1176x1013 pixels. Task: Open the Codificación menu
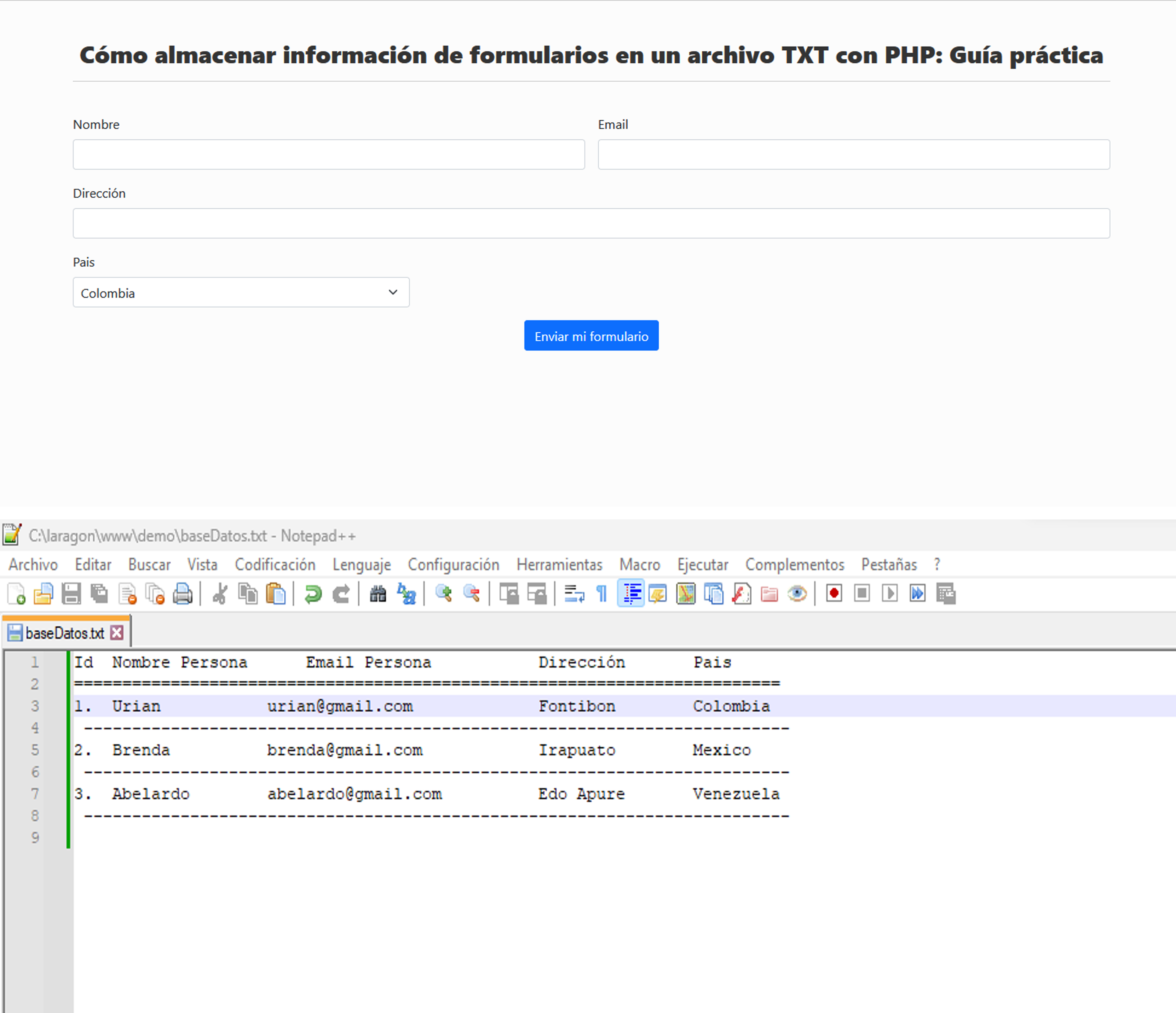(x=275, y=565)
